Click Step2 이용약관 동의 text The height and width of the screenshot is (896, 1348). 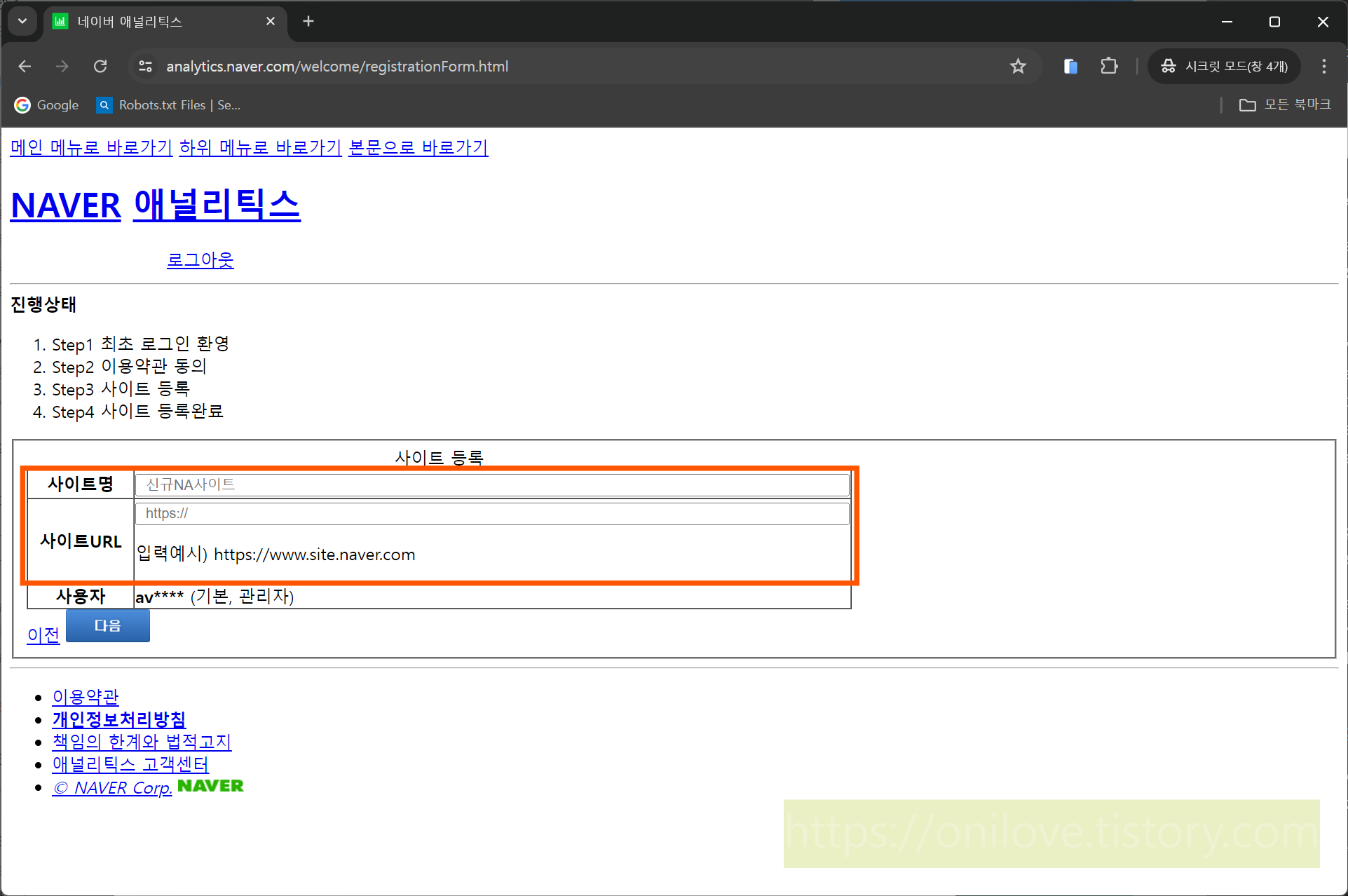(129, 367)
